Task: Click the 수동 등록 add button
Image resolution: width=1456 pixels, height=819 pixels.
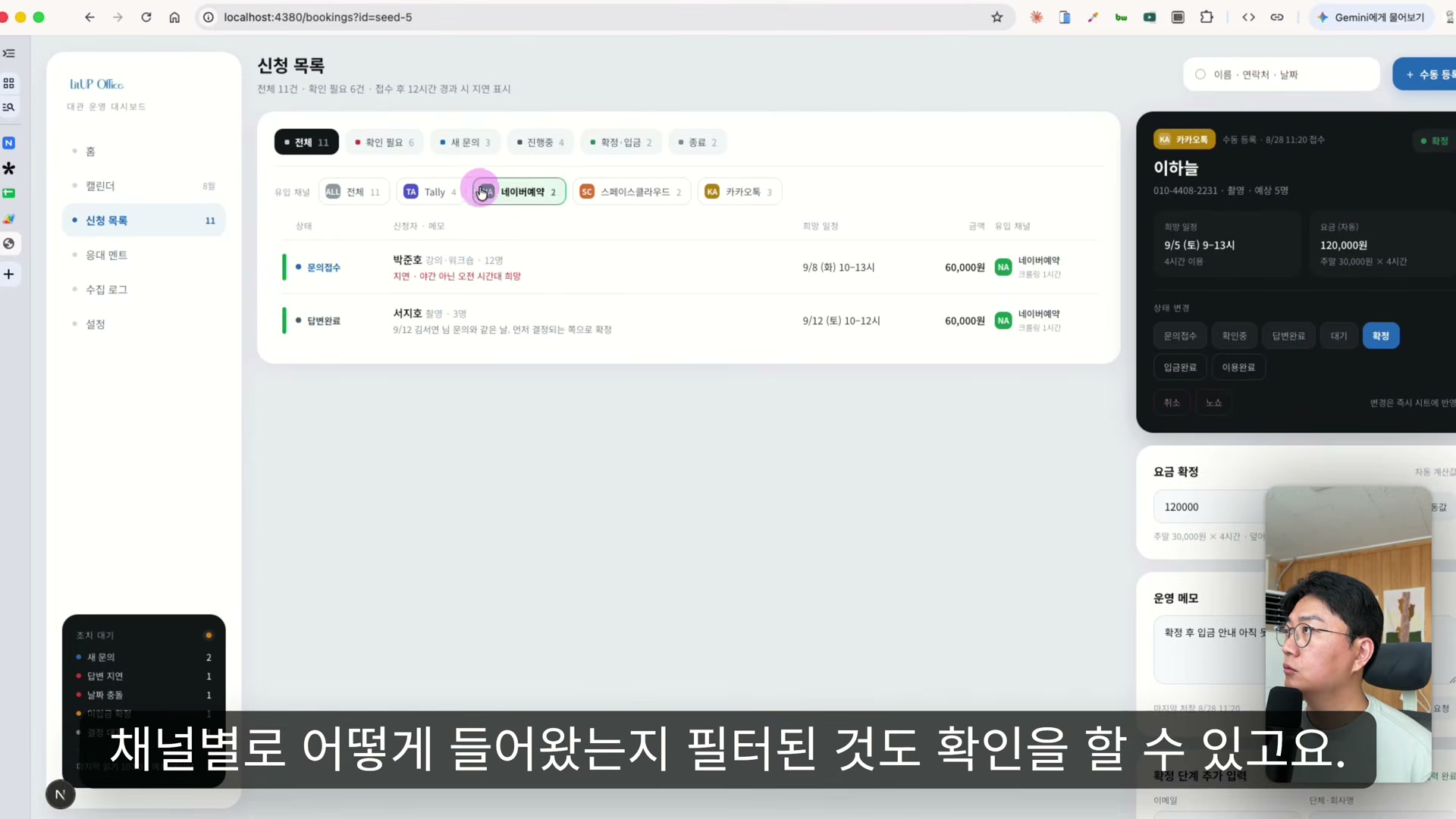Action: coord(1426,74)
